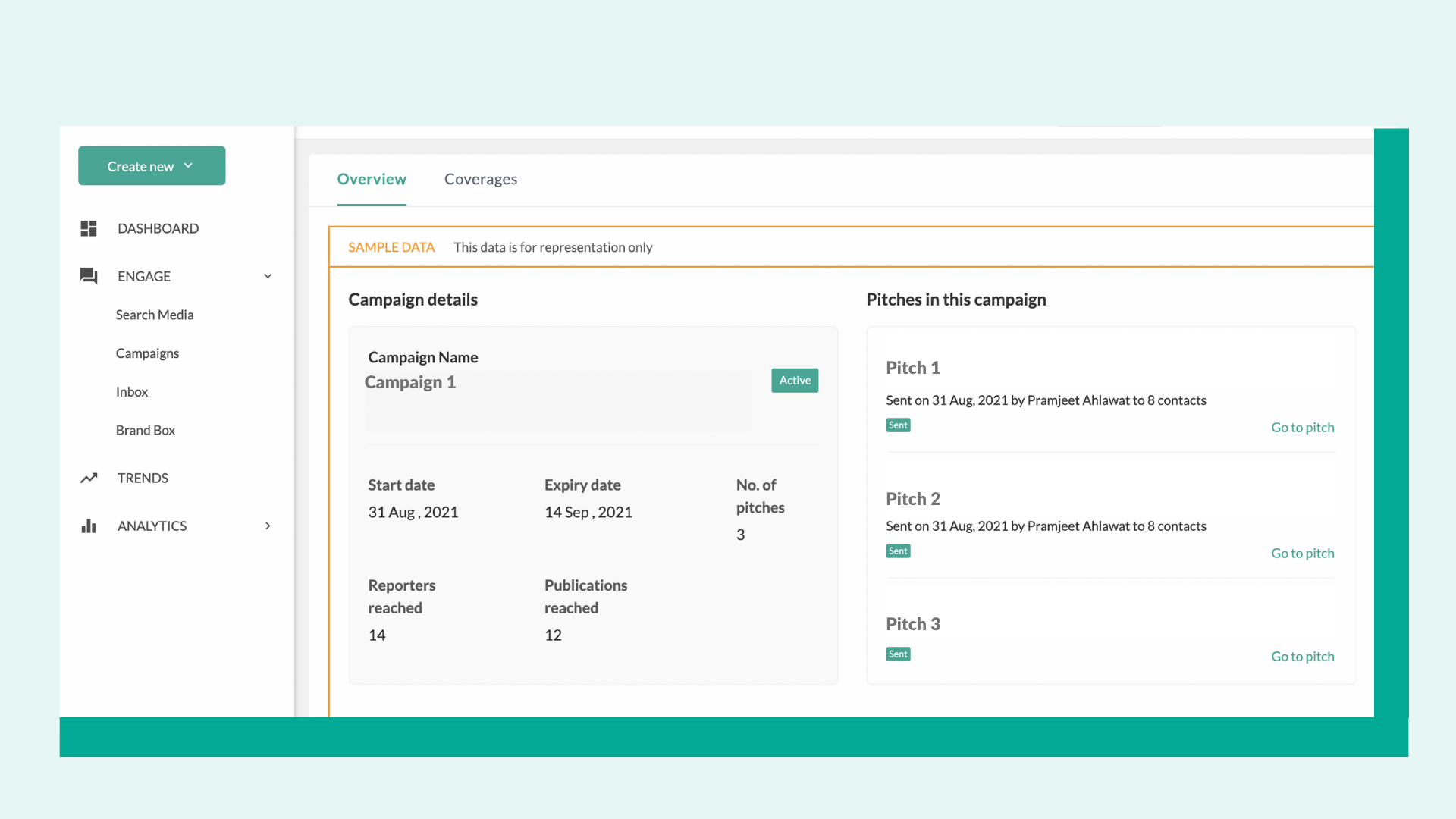Click the Sent badge under Pitch 2
Image resolution: width=1456 pixels, height=819 pixels.
[898, 551]
